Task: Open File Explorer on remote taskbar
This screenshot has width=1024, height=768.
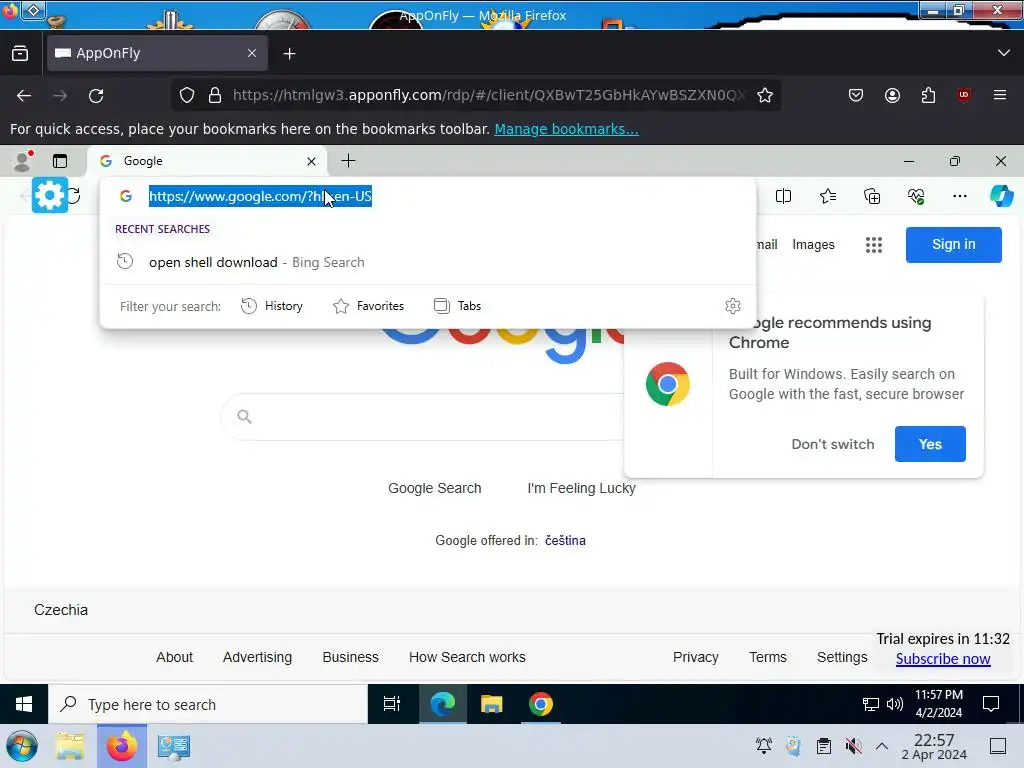Action: click(x=491, y=704)
